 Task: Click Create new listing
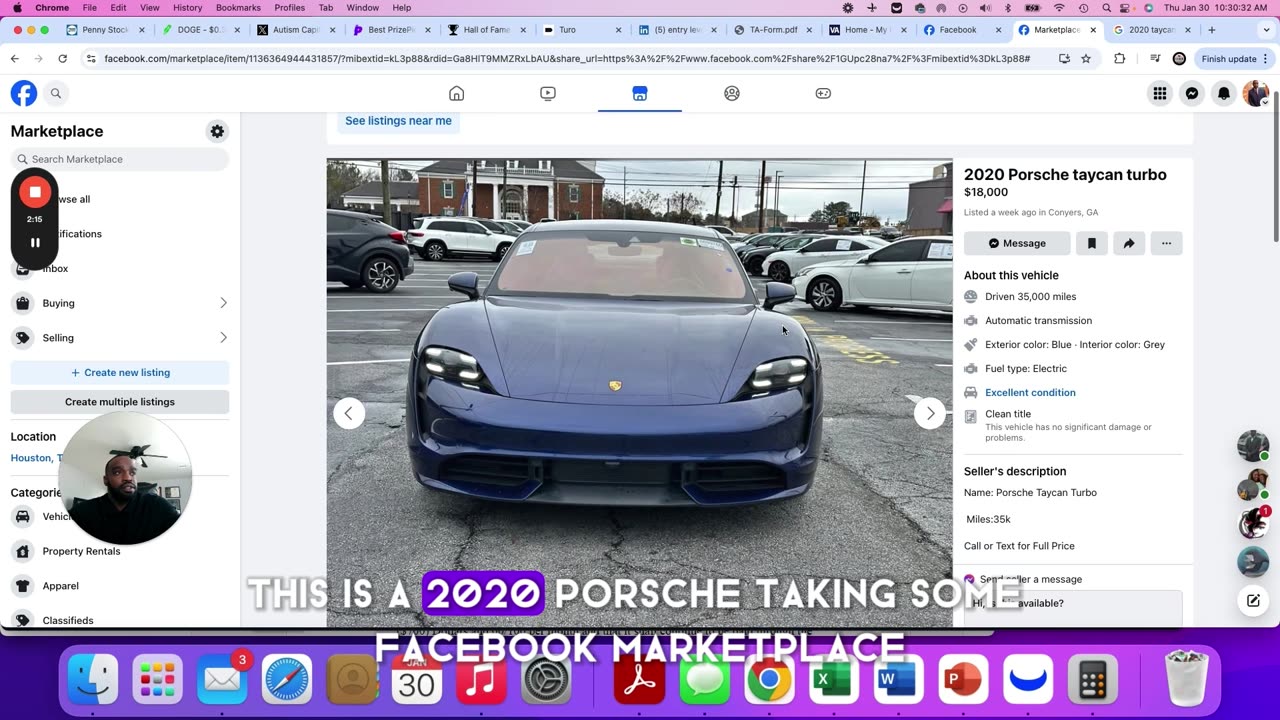pos(120,372)
